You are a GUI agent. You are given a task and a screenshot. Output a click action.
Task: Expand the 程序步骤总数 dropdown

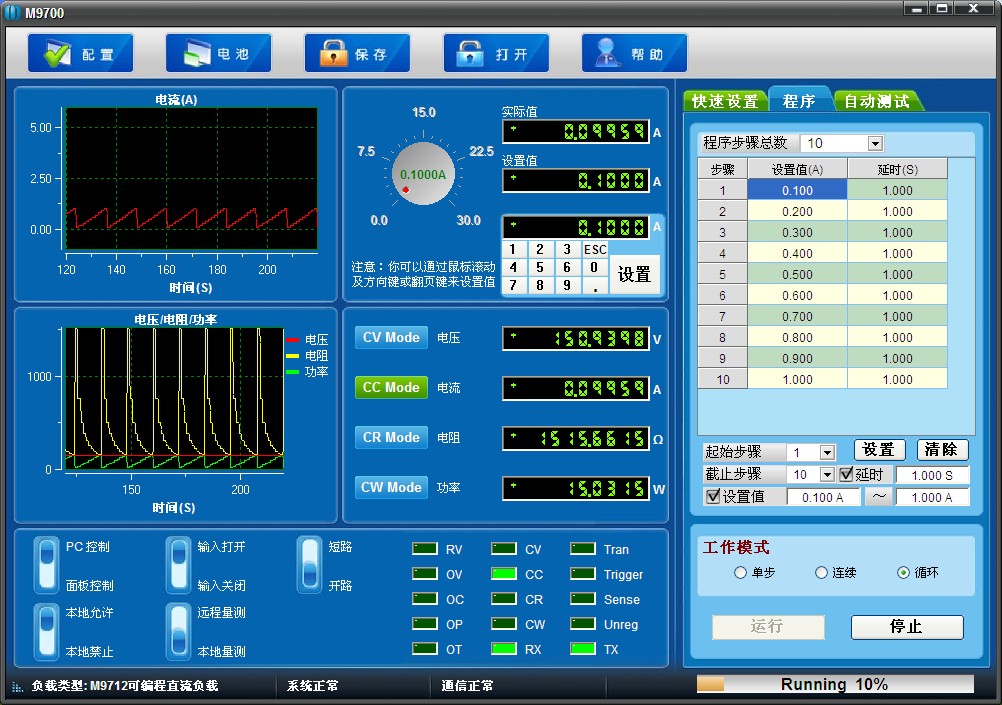coord(875,143)
